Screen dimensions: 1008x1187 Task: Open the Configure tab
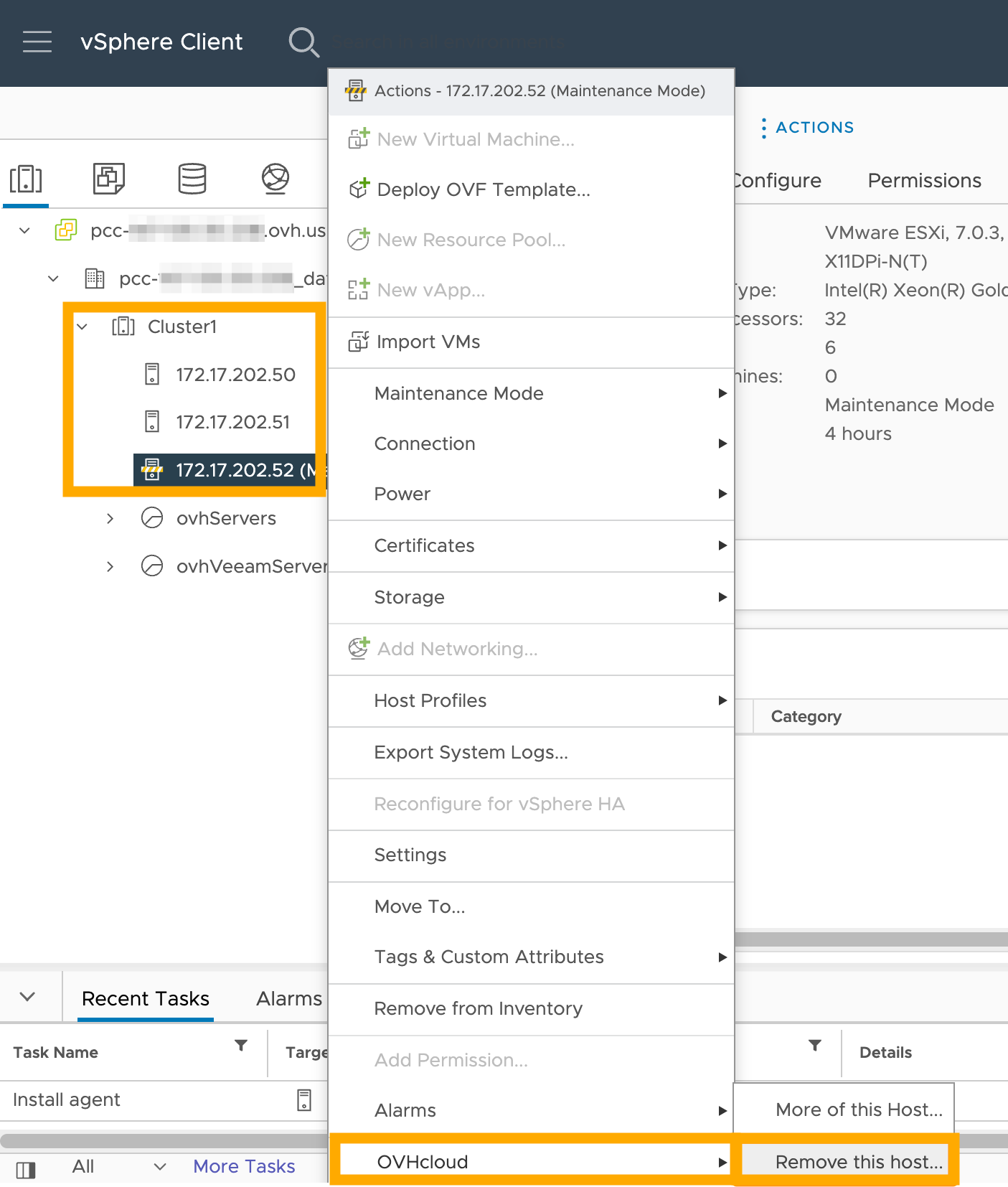click(x=777, y=180)
